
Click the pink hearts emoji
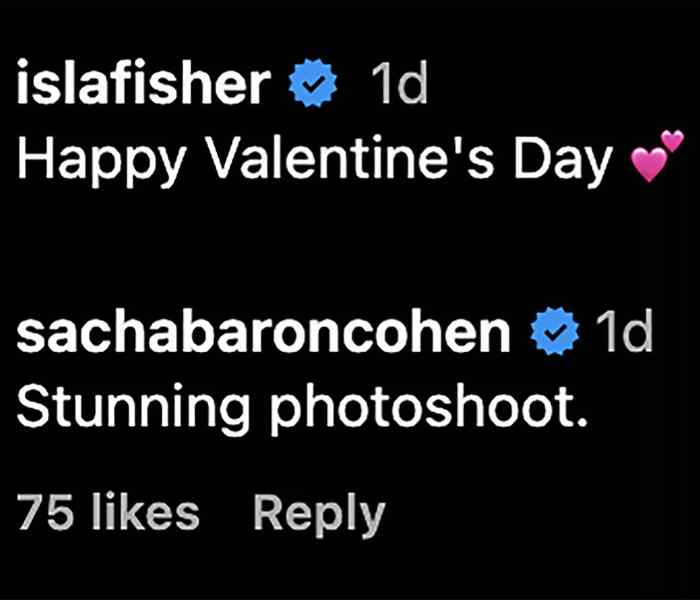657,158
